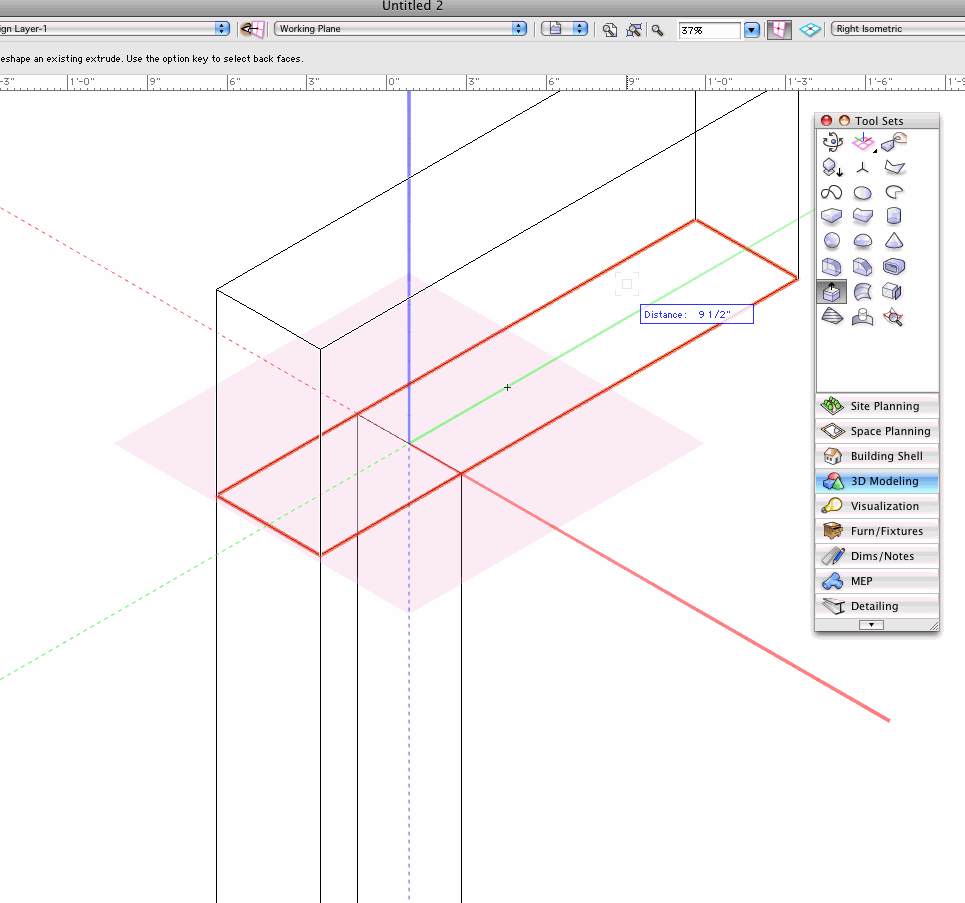Select the NURBS Curve tool
The width and height of the screenshot is (965, 903).
832,193
